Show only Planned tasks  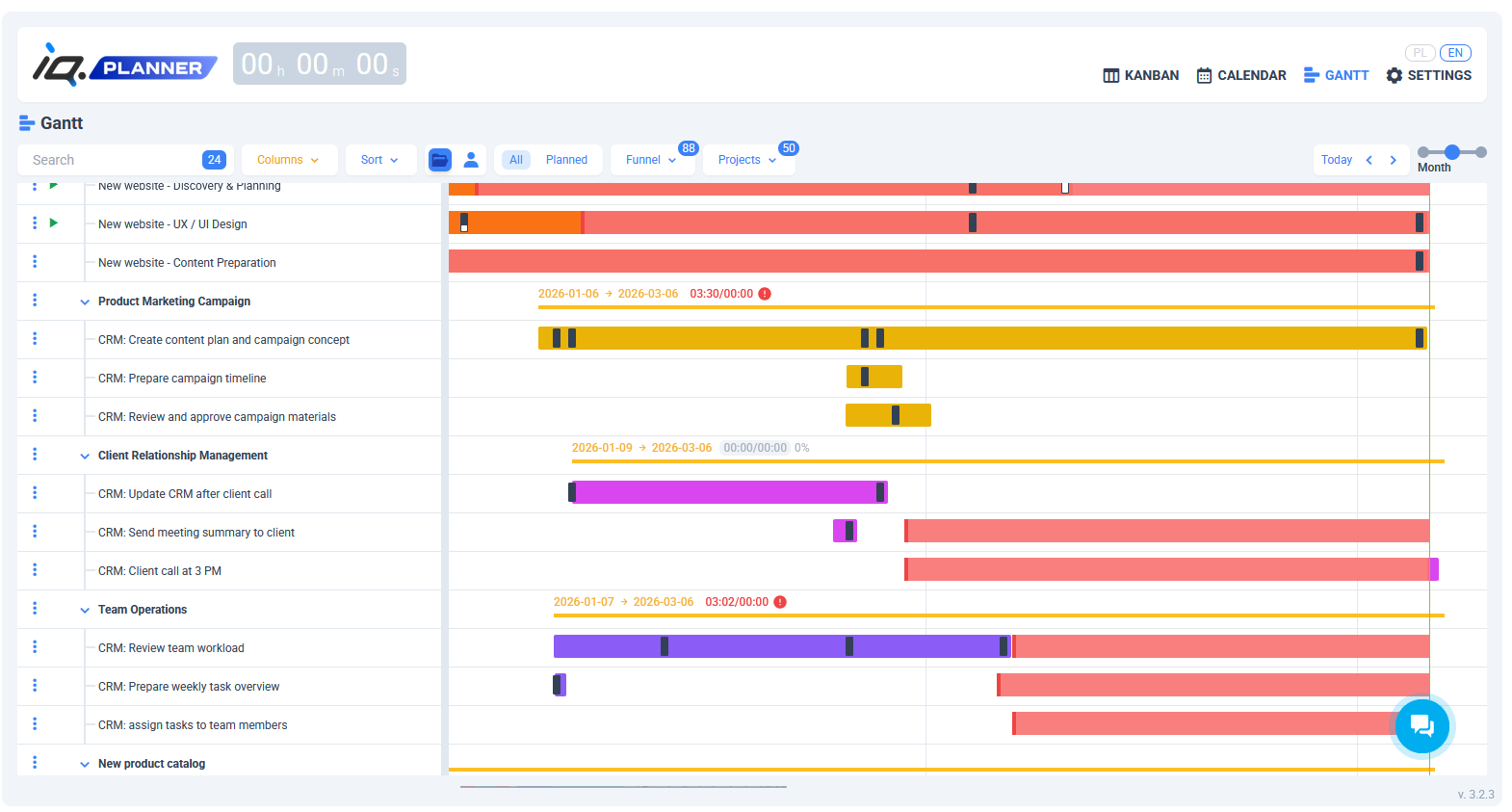[x=566, y=160]
